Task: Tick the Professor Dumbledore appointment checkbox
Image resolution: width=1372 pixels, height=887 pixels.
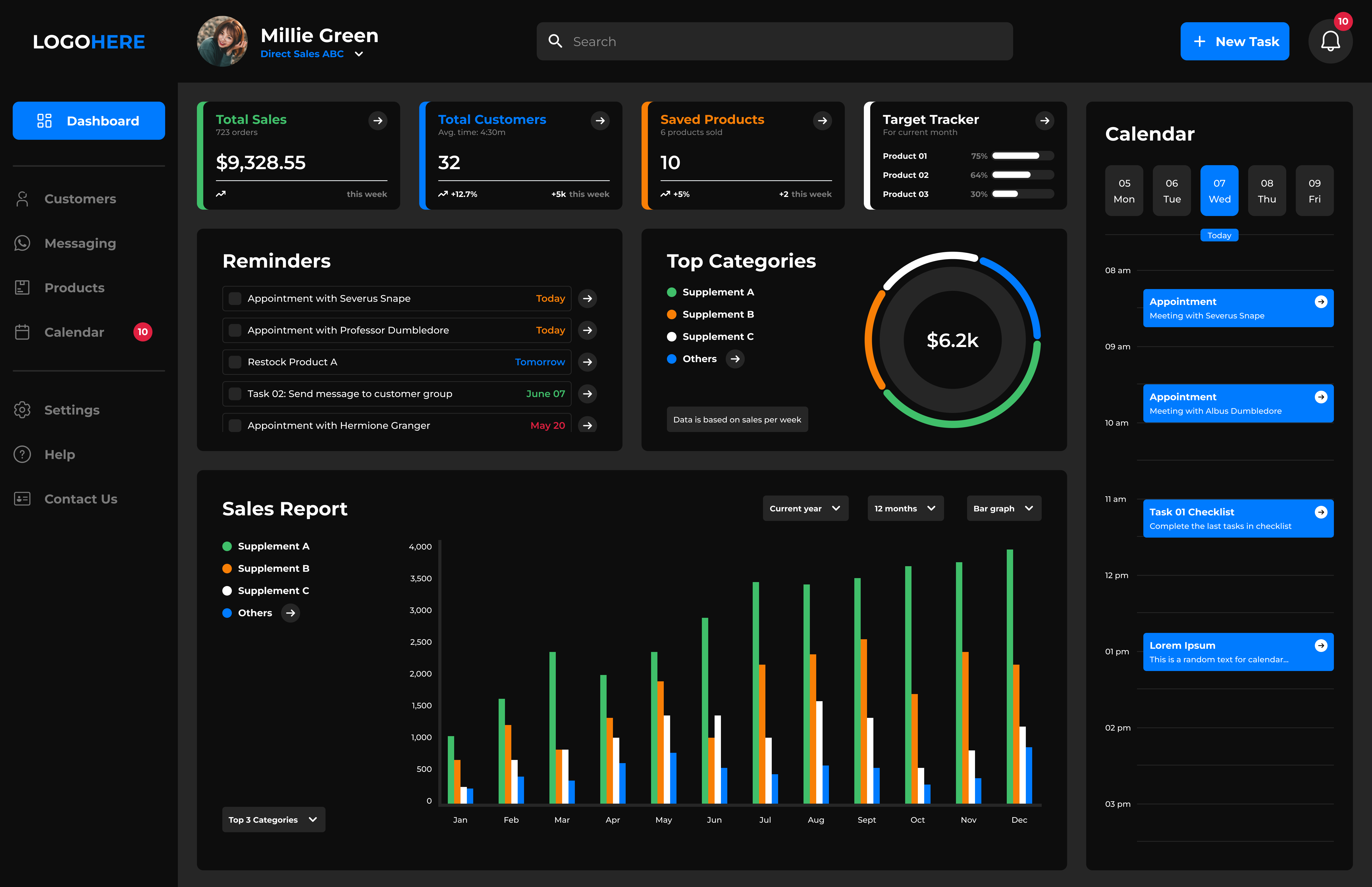Action: point(235,330)
